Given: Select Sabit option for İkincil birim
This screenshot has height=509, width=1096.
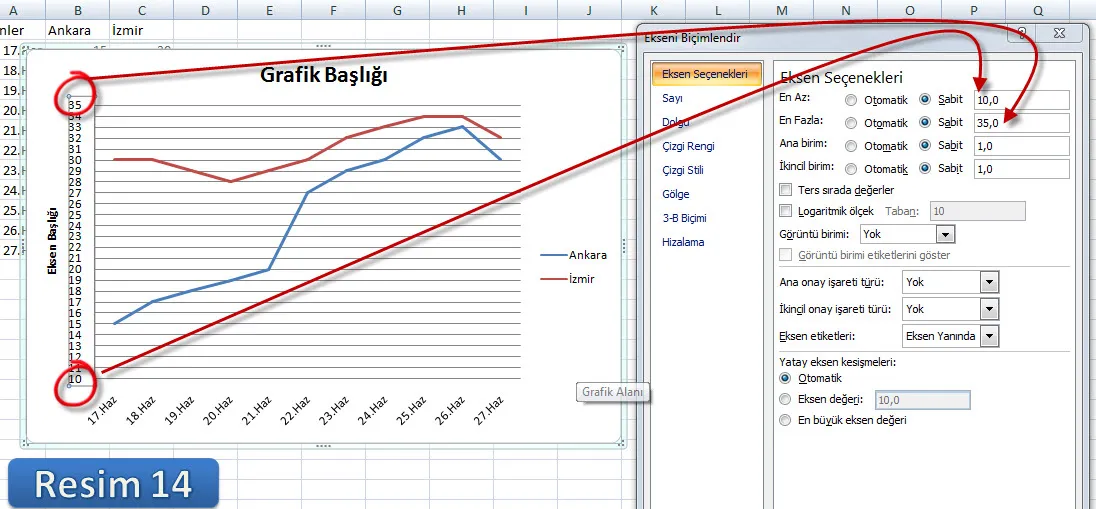Looking at the screenshot, I should pos(925,169).
